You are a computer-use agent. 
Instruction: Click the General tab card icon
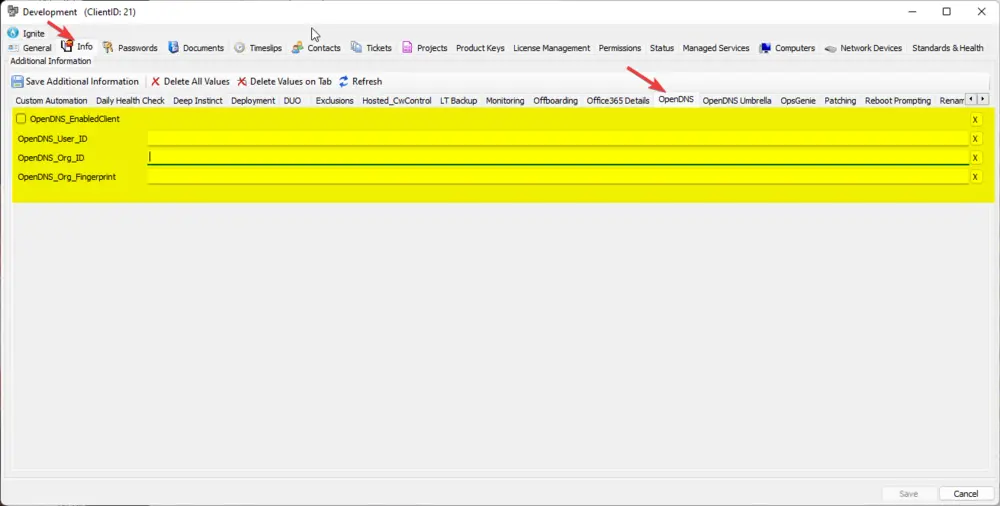pos(13,48)
